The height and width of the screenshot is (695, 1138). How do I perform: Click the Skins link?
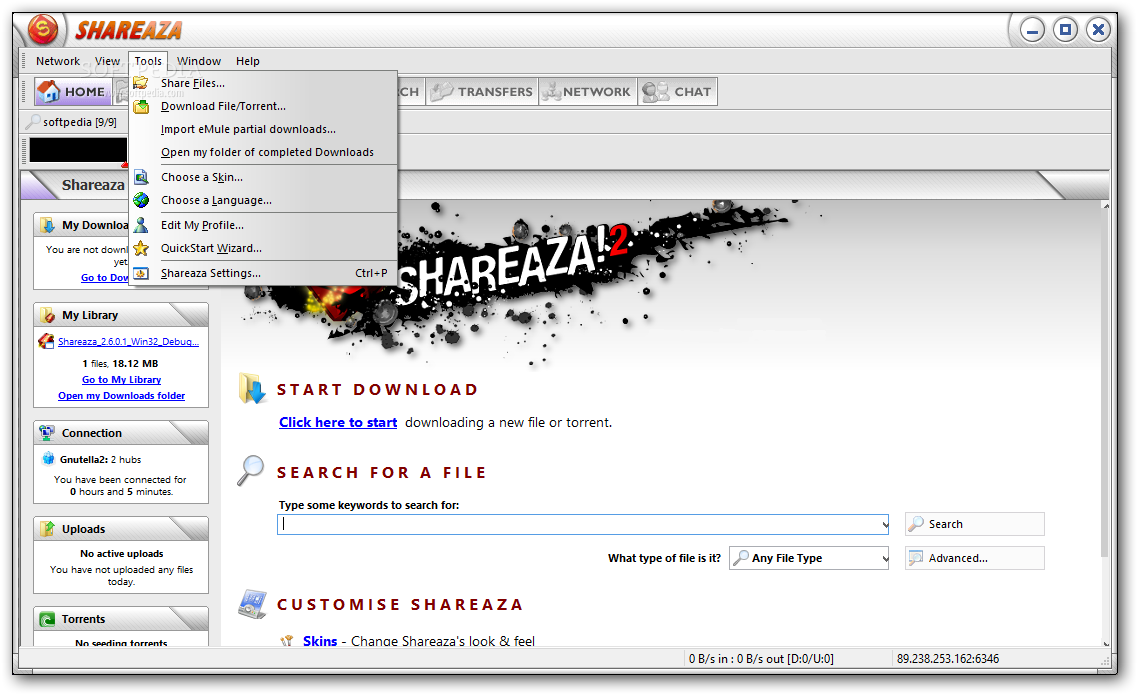320,641
